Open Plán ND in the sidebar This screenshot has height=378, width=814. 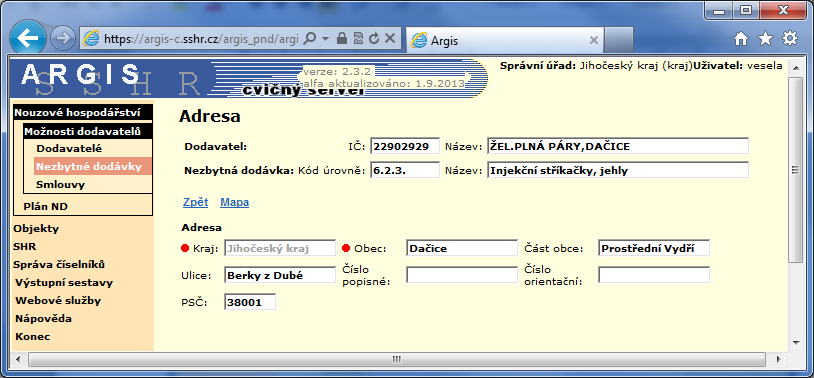point(46,207)
